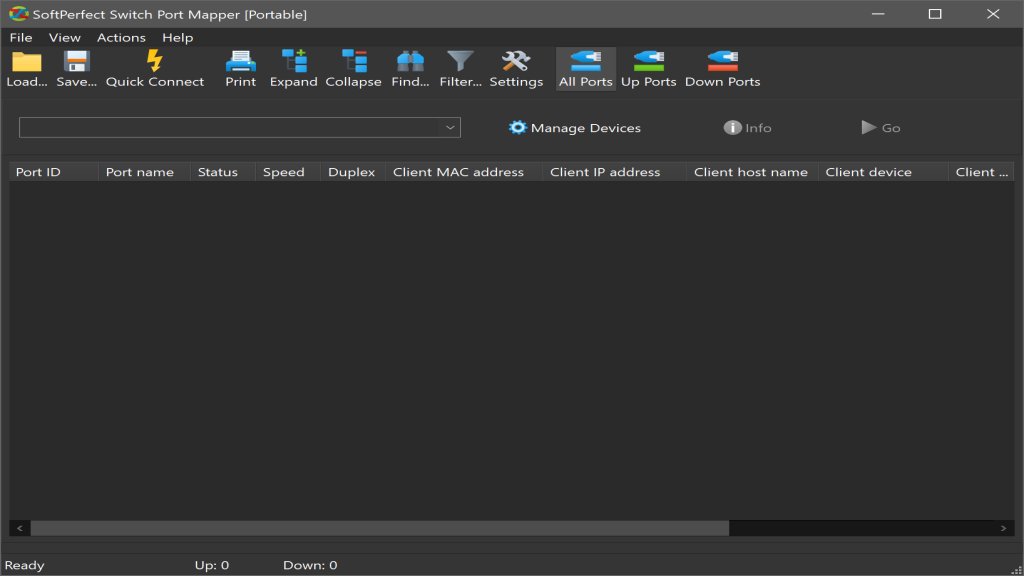1024x576 pixels.
Task: Maximize the Switch Port Mapper window
Action: tap(935, 14)
